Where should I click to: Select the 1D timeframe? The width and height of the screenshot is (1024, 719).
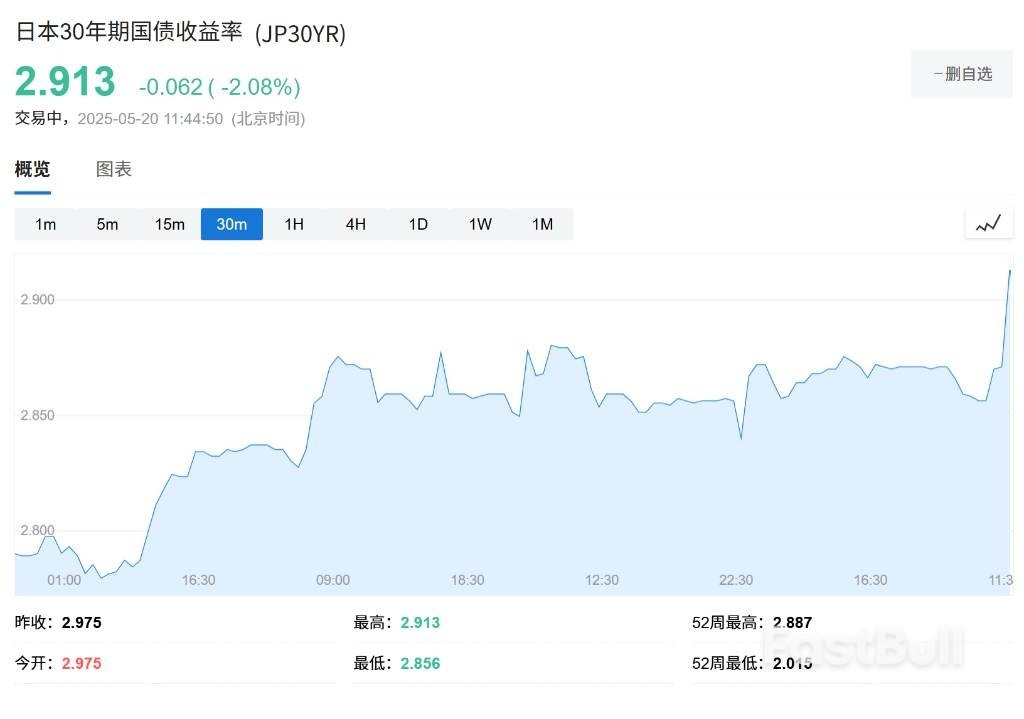tap(418, 224)
